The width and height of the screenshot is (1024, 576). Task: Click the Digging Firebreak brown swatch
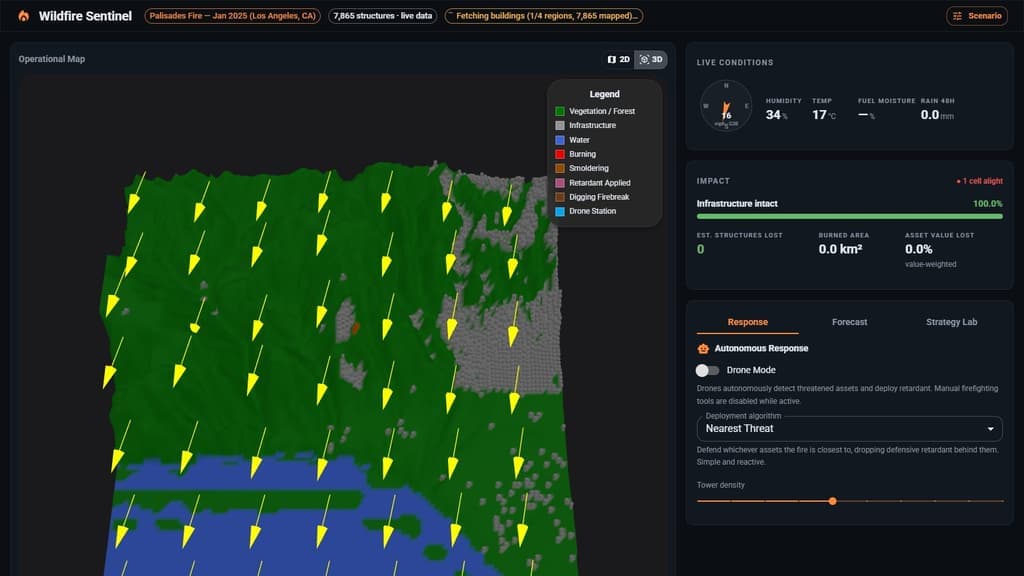coord(560,197)
